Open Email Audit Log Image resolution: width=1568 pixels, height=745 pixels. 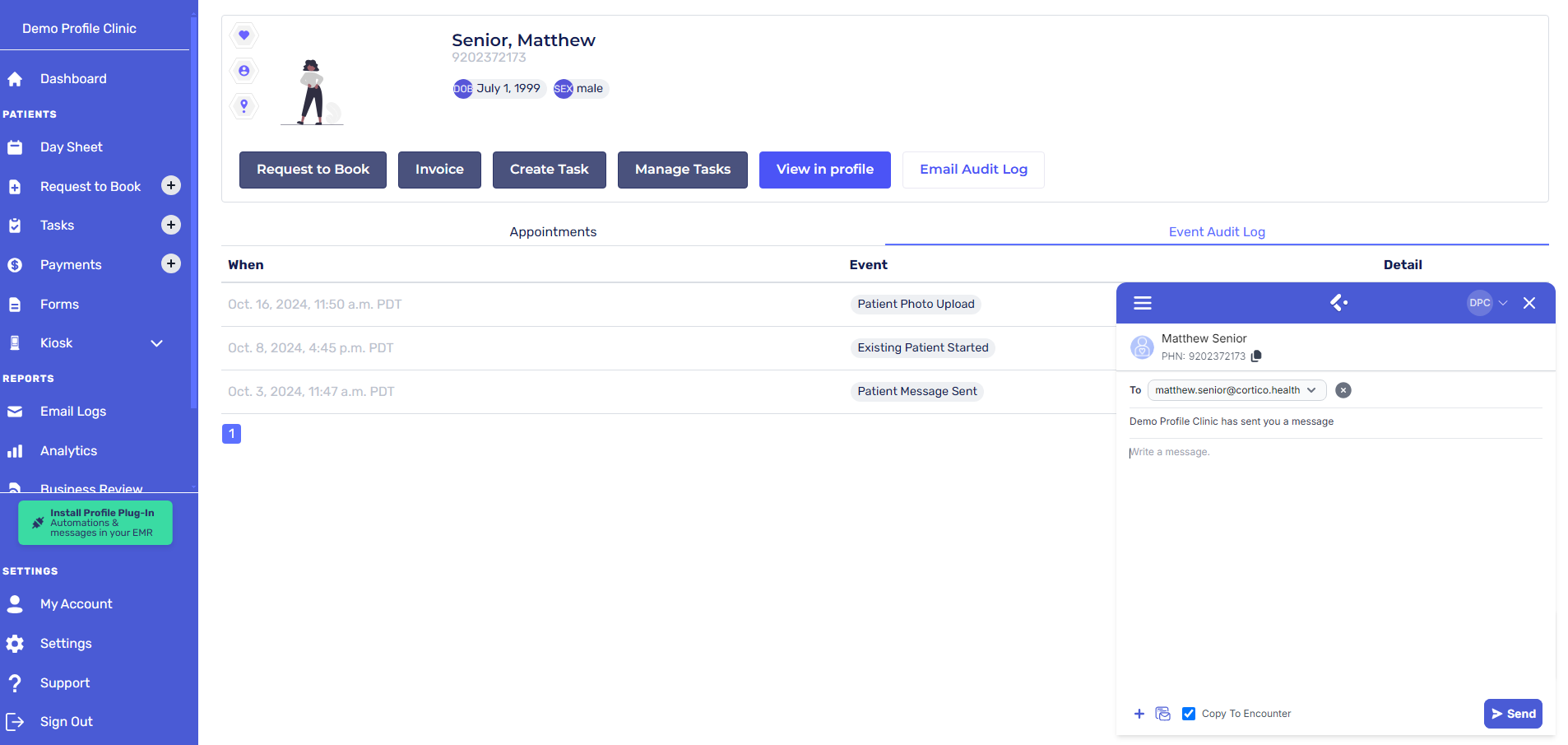[x=973, y=170]
